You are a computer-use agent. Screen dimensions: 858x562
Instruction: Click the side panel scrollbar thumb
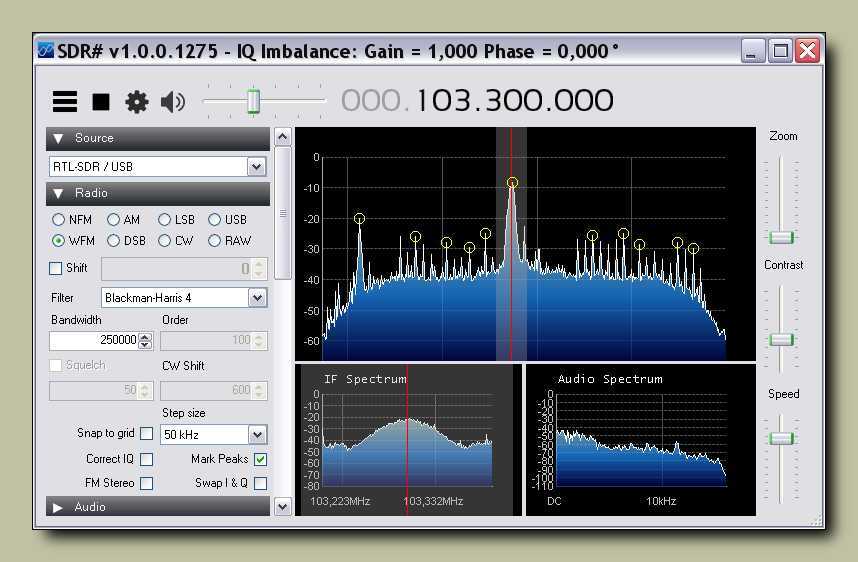(282, 213)
